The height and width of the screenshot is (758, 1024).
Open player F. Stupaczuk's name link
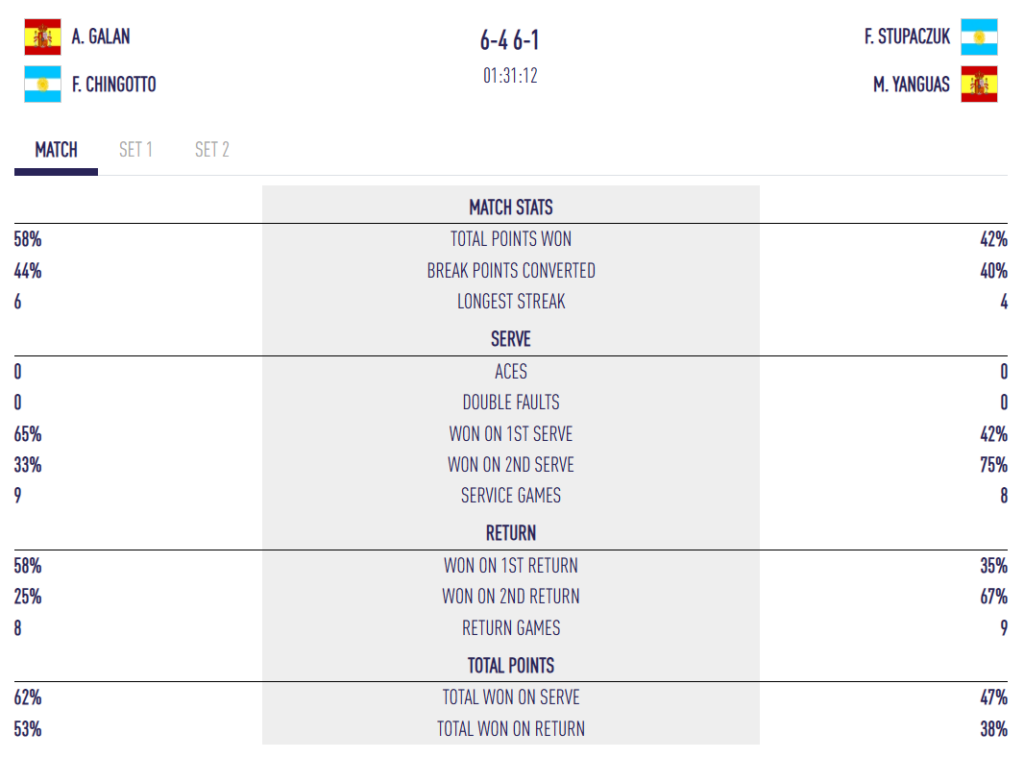point(907,37)
